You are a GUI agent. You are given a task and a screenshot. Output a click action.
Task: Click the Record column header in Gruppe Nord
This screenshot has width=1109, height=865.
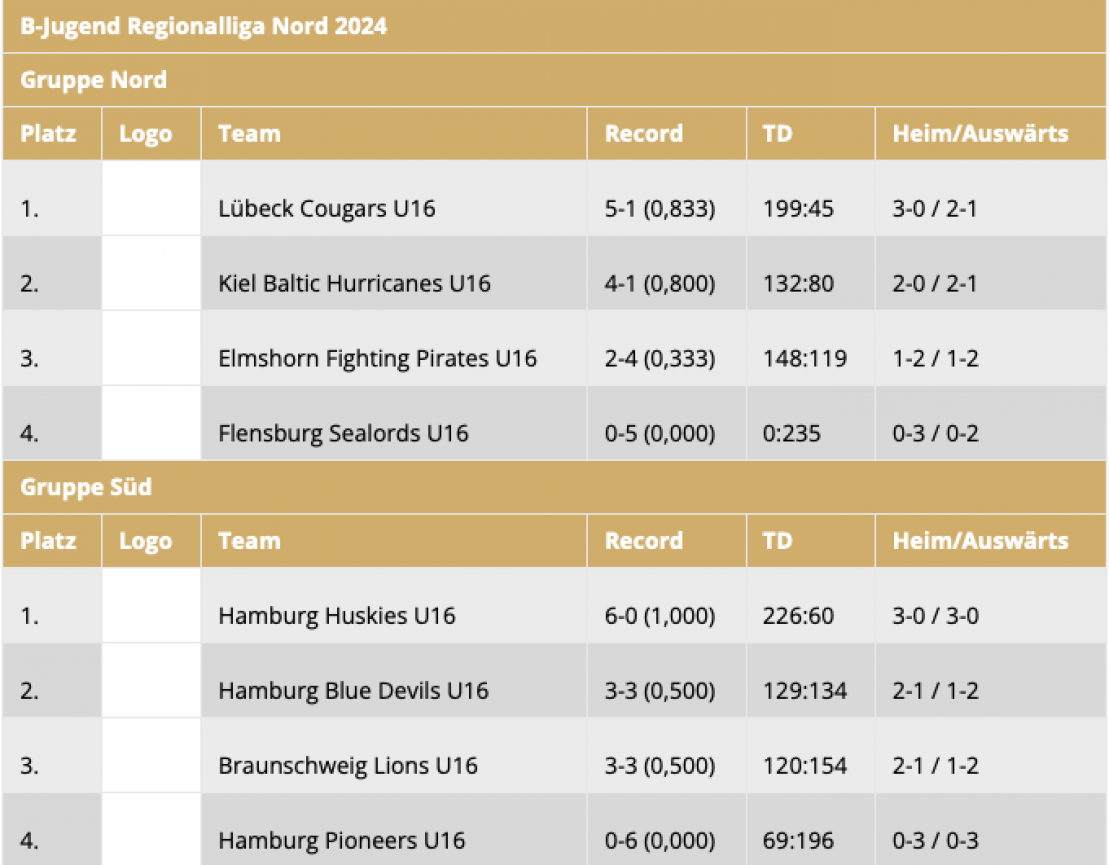coord(643,134)
